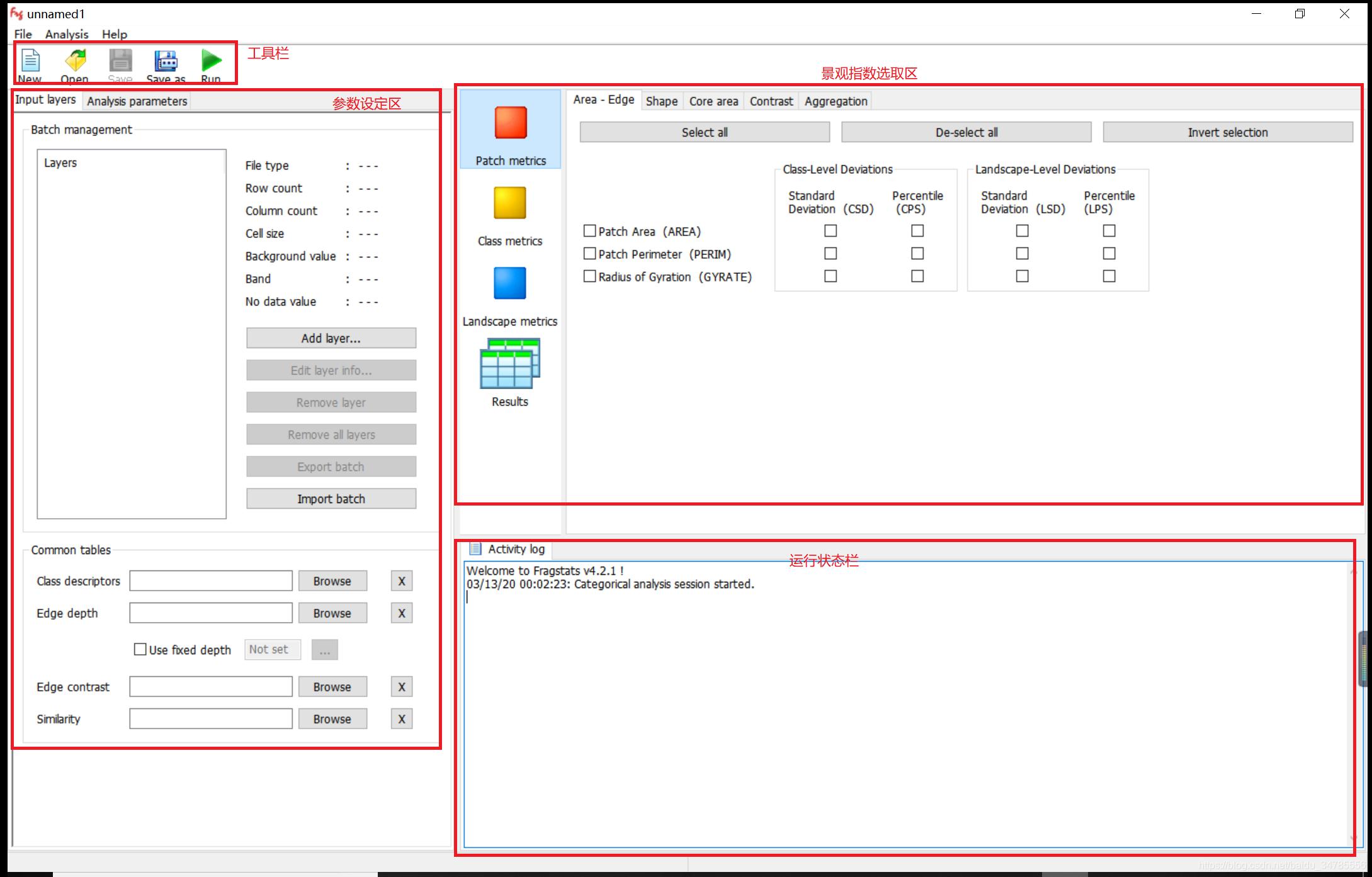Select the blue Landscape metrics icon
This screenshot has width=1372, height=877.
tap(509, 283)
